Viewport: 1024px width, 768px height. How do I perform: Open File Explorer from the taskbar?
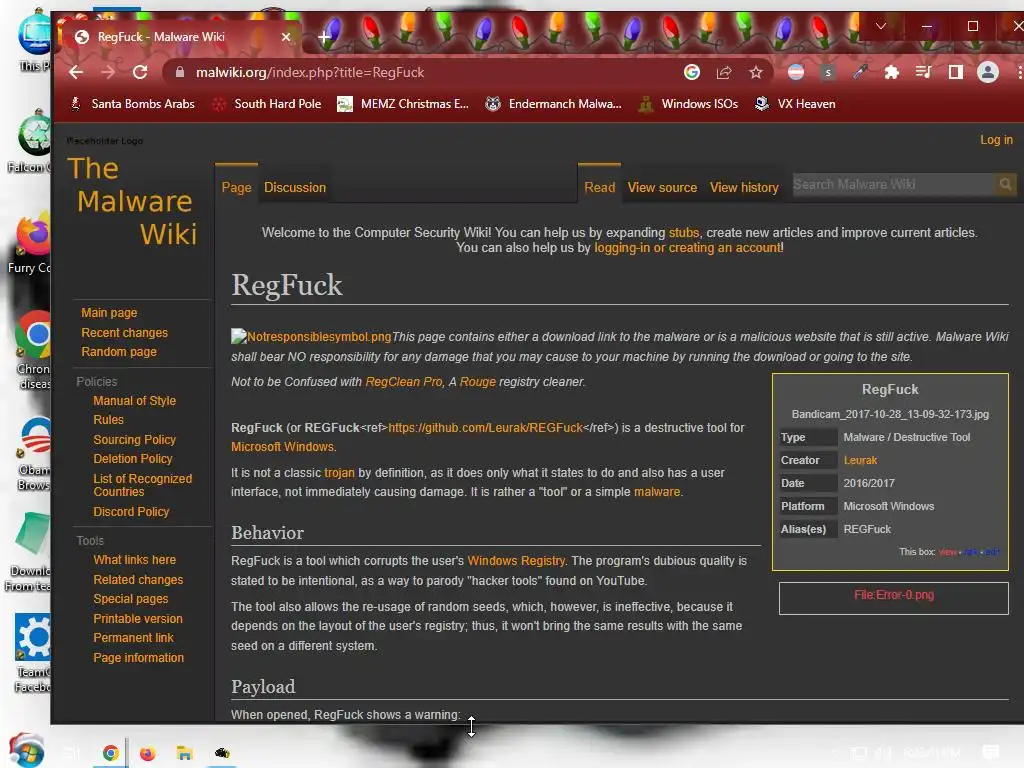coord(185,753)
